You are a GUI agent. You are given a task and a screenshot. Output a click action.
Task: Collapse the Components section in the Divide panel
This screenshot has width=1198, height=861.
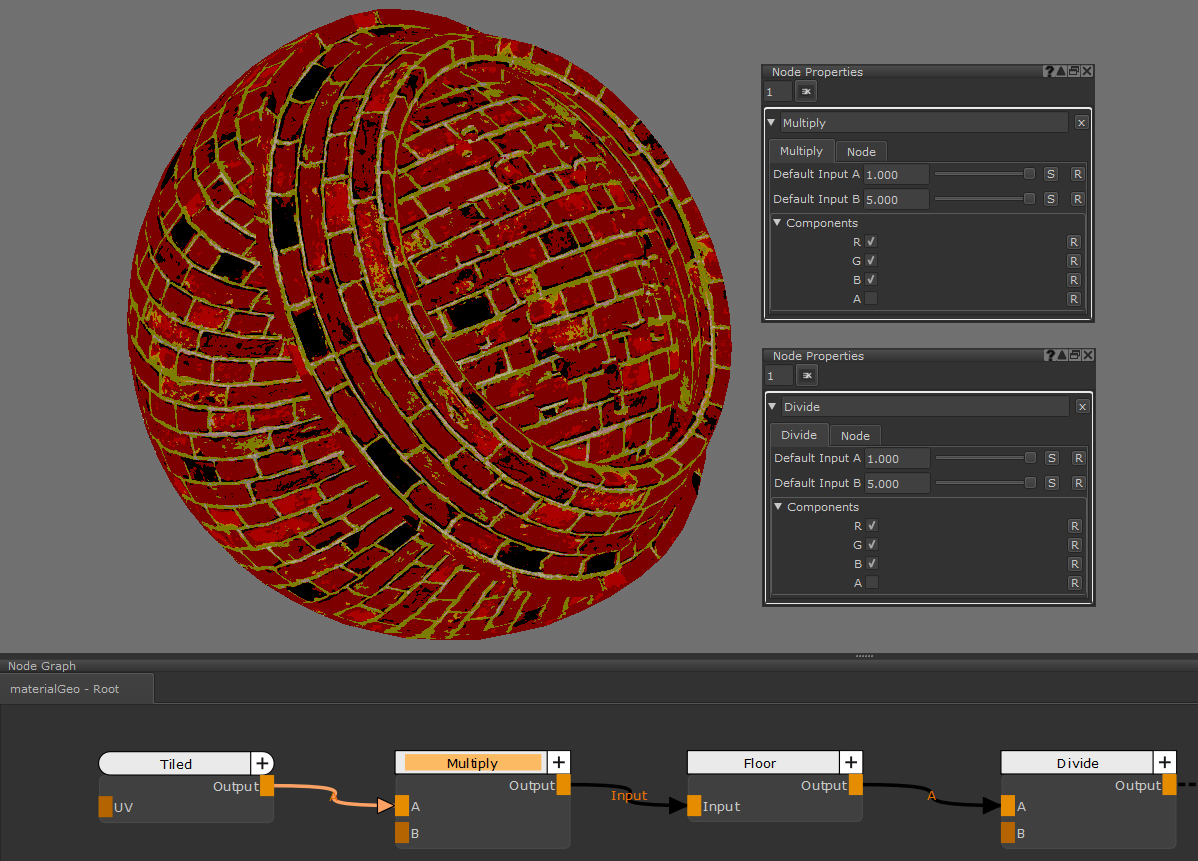point(778,507)
